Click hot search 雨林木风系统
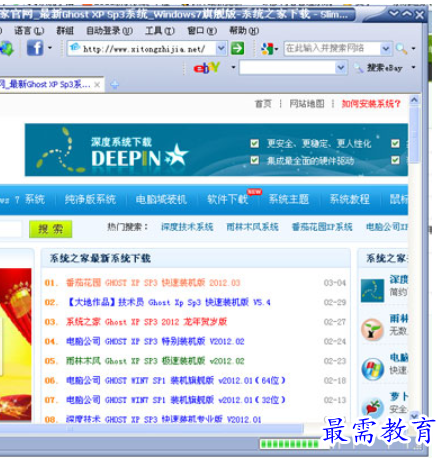This screenshot has height=462, width=444. 252,227
